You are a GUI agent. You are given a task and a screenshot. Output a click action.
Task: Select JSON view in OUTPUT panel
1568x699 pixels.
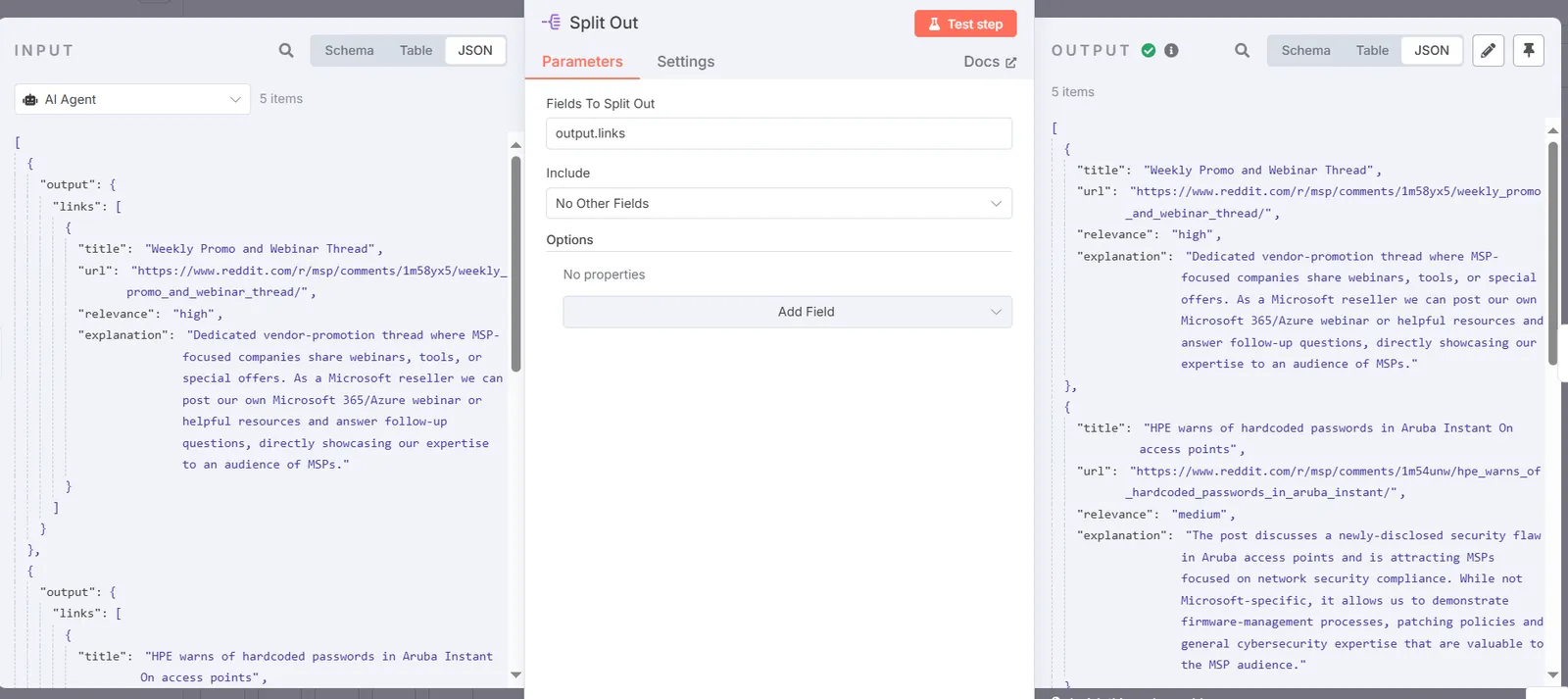1432,50
